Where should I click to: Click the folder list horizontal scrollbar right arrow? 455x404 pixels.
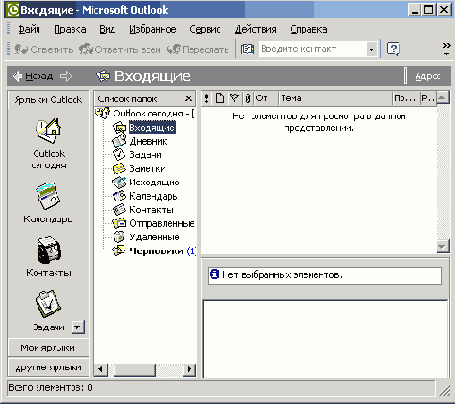click(190, 369)
